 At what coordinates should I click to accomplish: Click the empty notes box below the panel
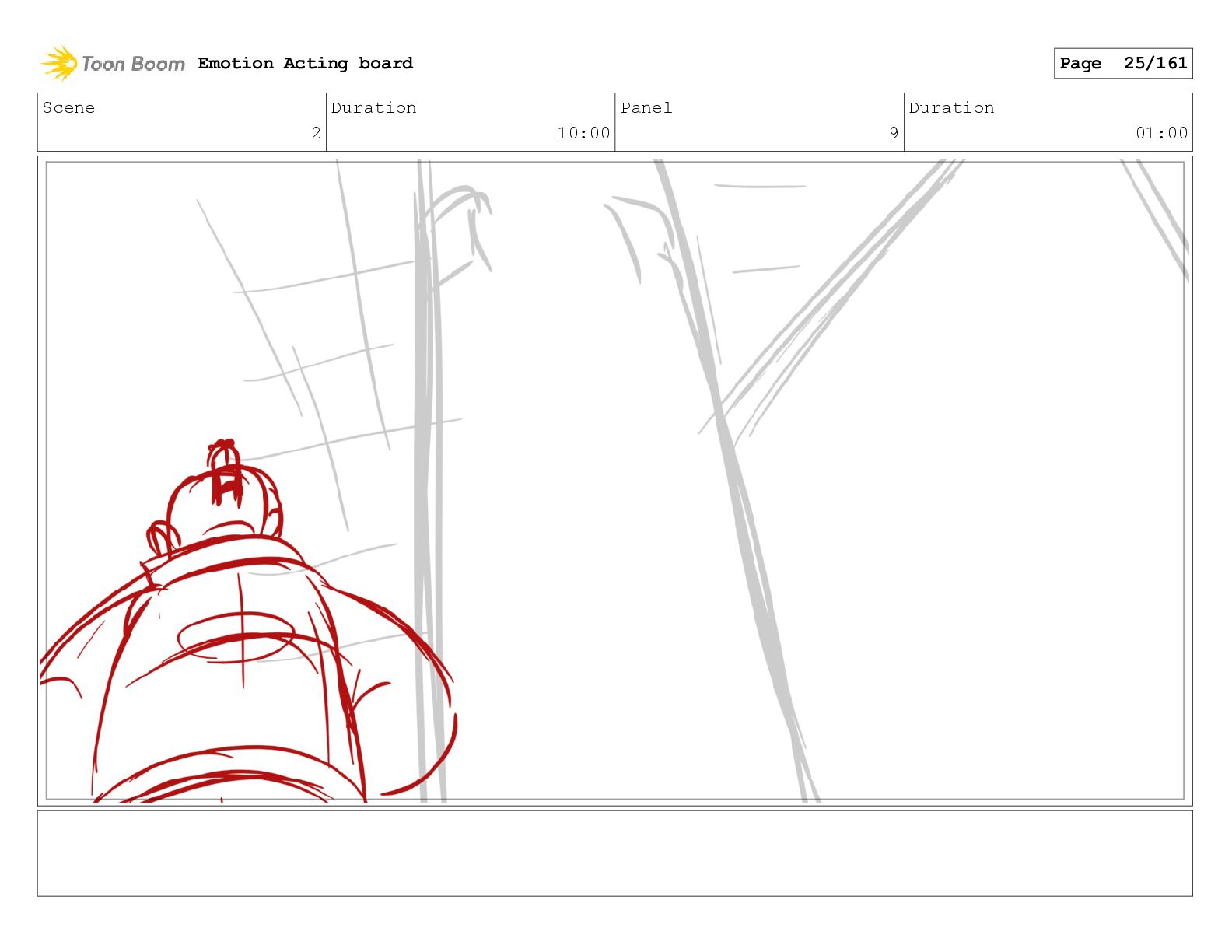[614, 853]
